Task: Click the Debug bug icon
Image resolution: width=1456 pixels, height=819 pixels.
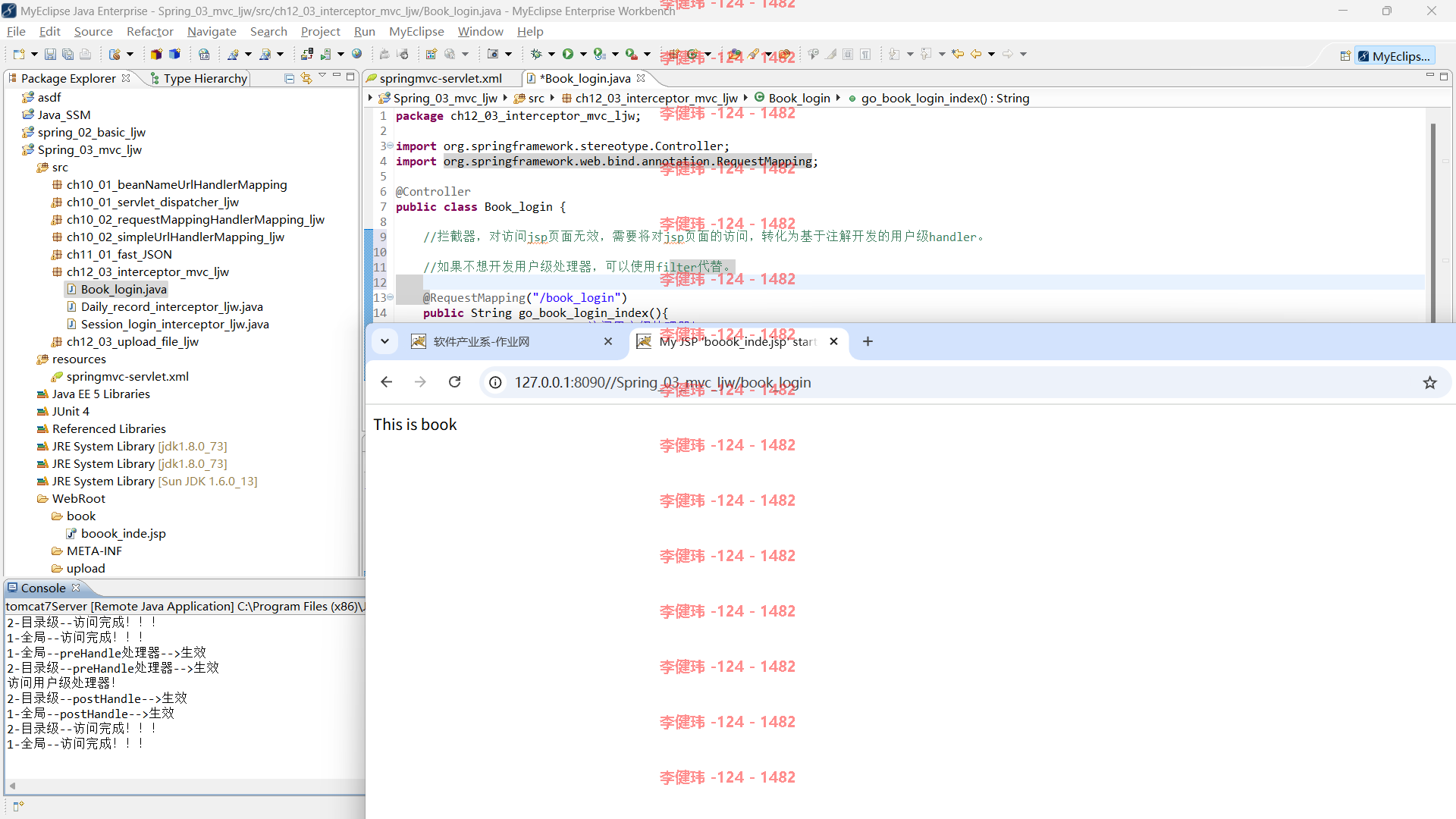Action: 536,54
